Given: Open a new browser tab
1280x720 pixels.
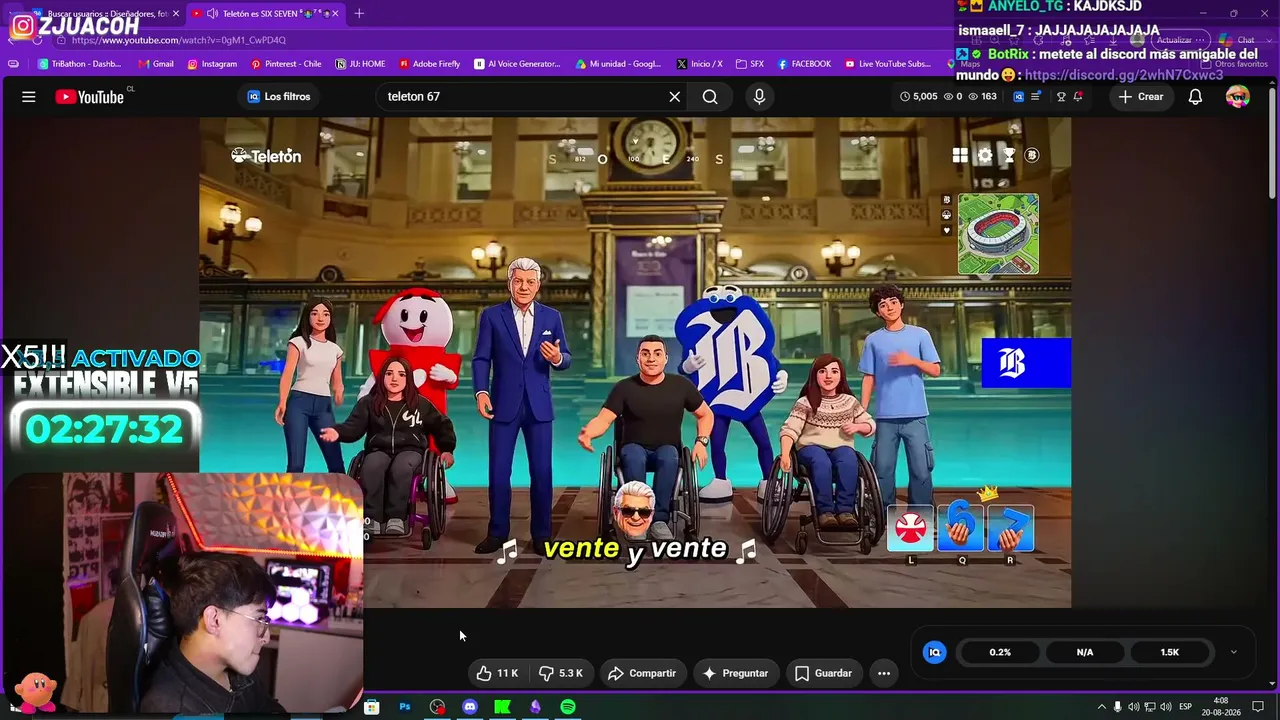Looking at the screenshot, I should click(359, 14).
